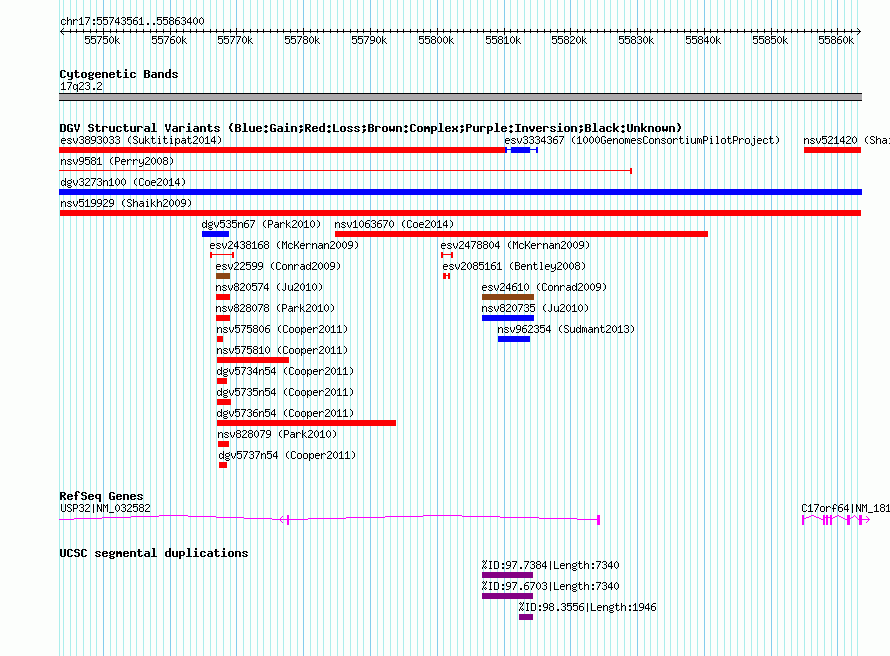Click the dgv5736n54 (Cooper2011) label
Image resolution: width=890 pixels, height=656 pixels.
[285, 413]
